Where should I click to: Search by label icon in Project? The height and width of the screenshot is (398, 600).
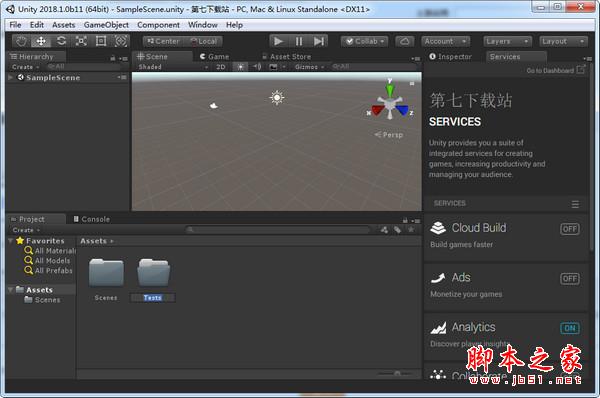click(398, 230)
